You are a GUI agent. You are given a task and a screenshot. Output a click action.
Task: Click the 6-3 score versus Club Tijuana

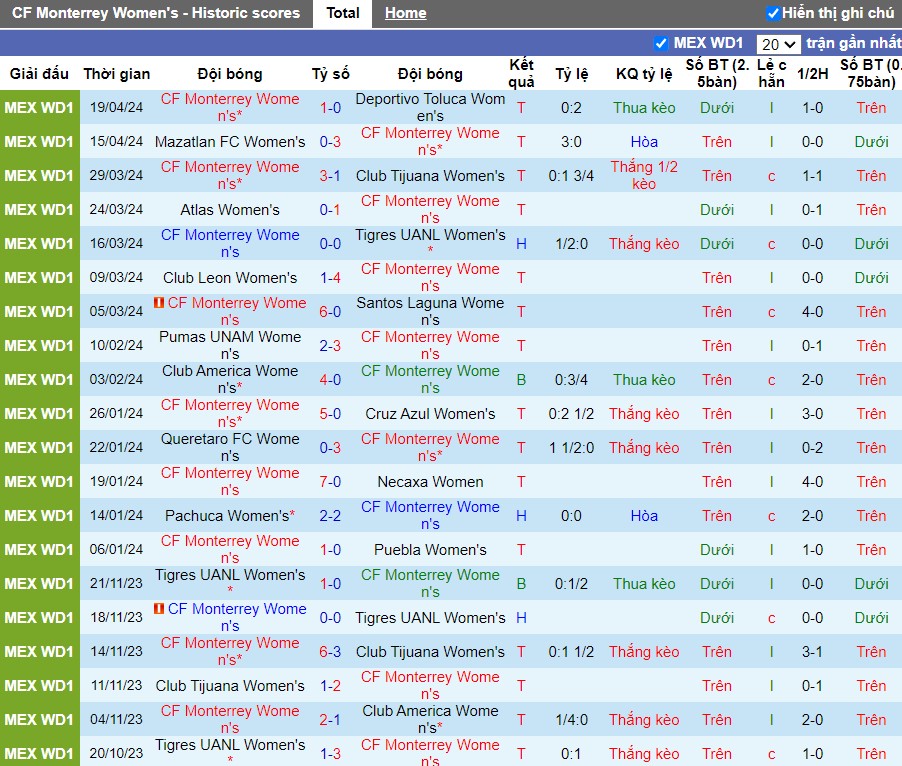coord(330,652)
